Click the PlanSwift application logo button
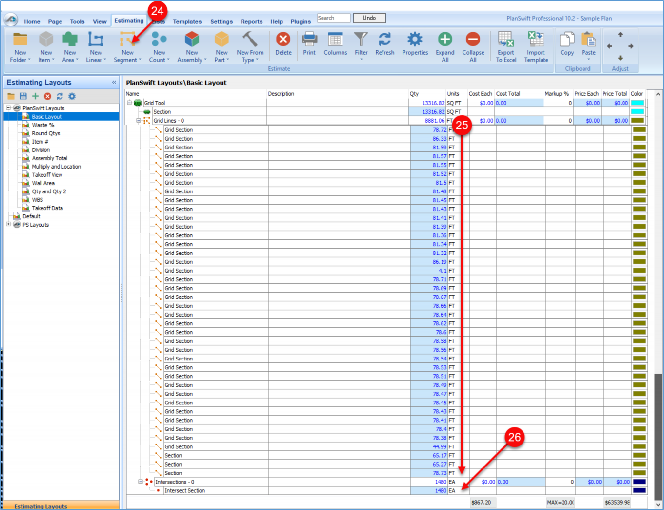The height and width of the screenshot is (510, 664). pyautogui.click(x=11, y=19)
